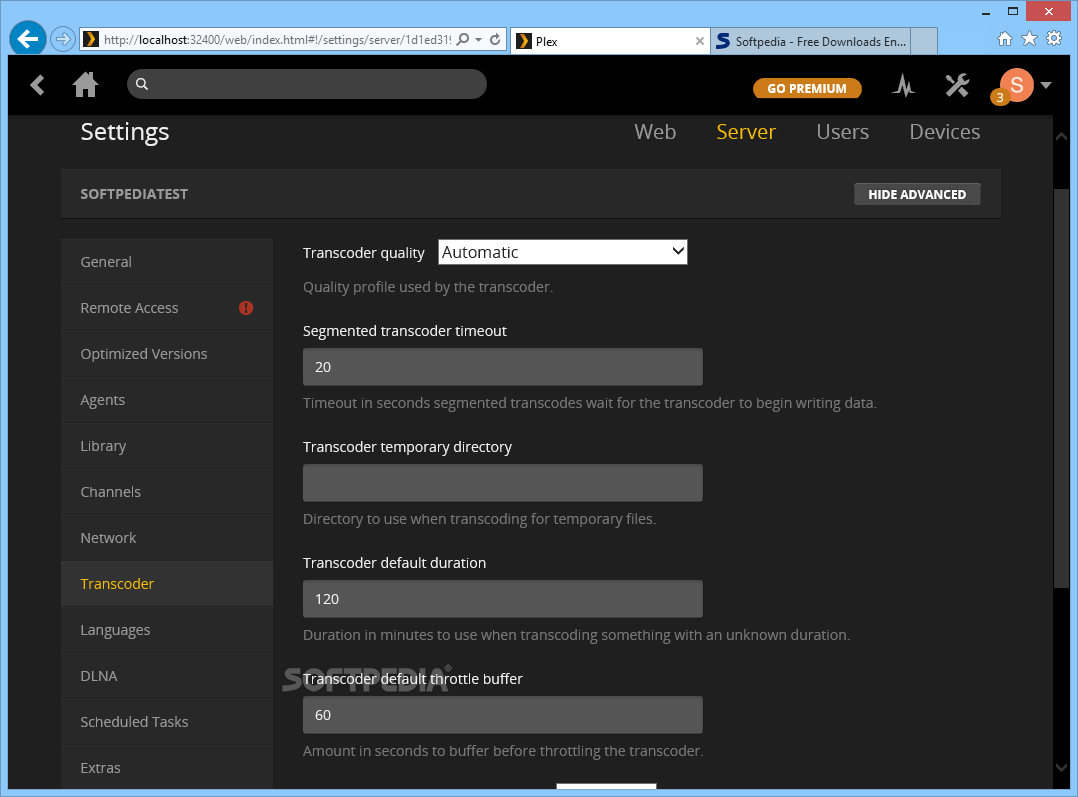Select Channels in the sidebar
Viewport: 1078px width, 797px height.
click(167, 492)
